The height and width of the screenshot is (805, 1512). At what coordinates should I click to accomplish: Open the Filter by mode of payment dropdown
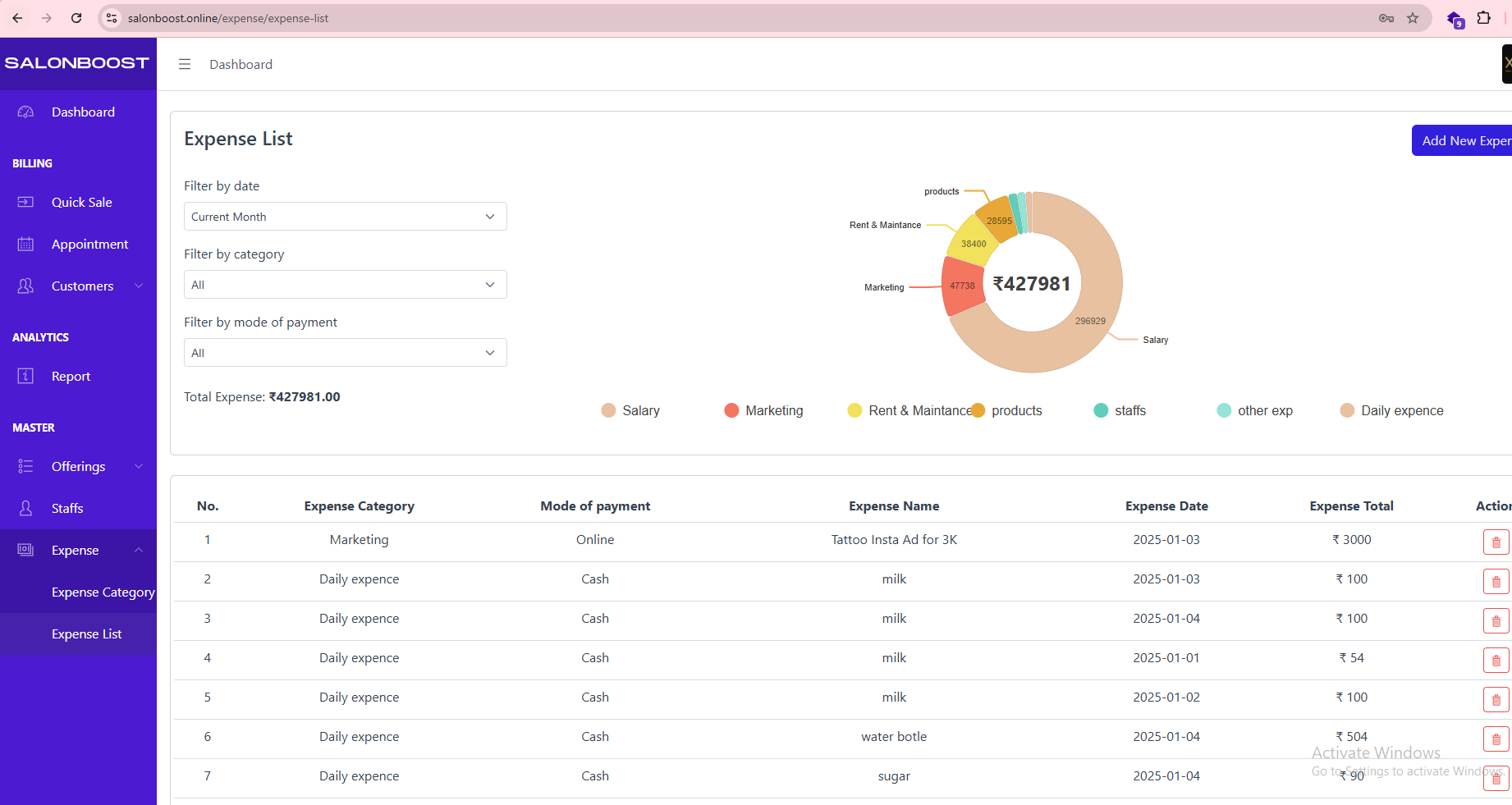pos(345,353)
